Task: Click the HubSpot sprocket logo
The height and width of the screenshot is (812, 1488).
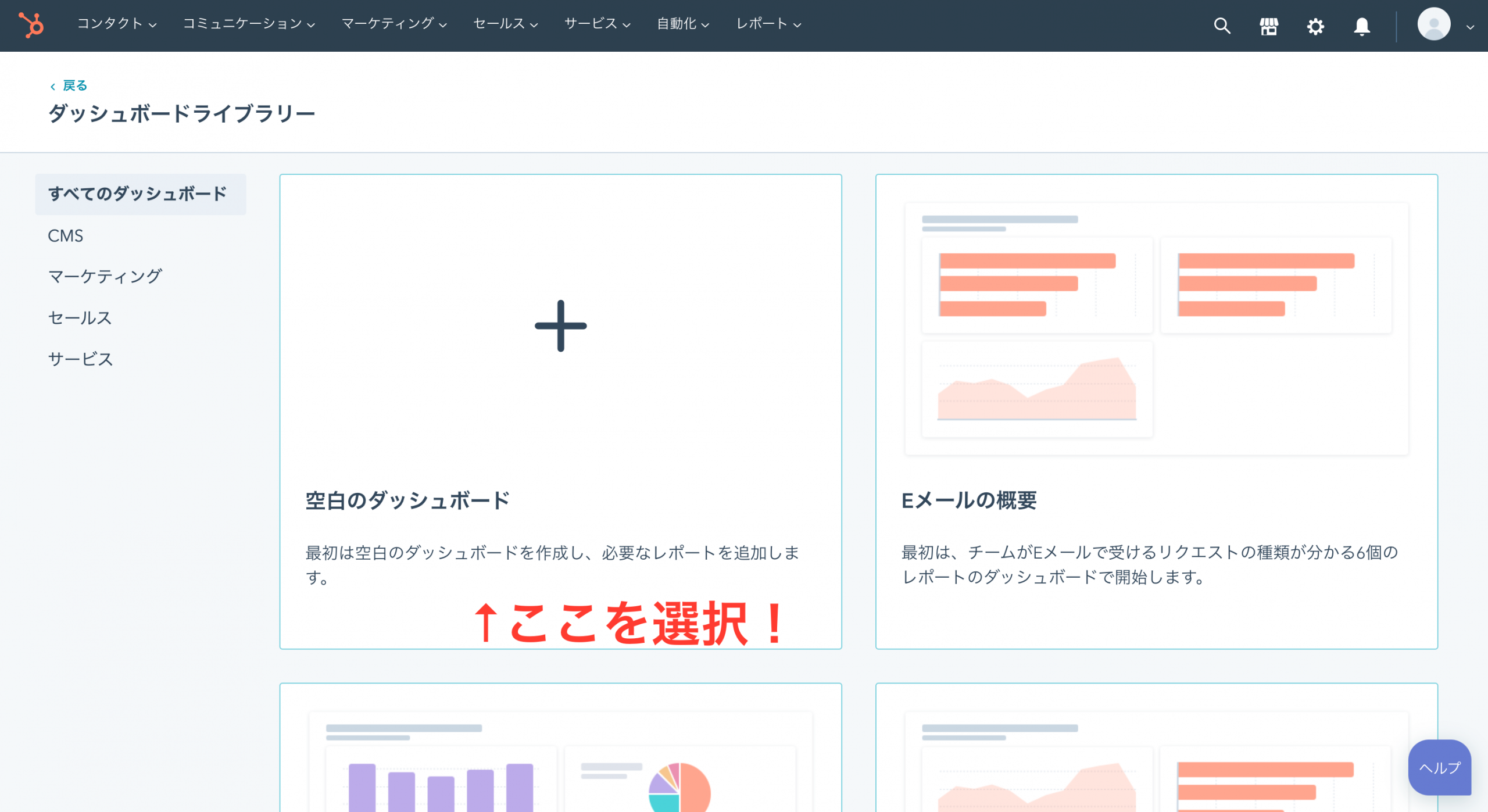Action: tap(31, 25)
